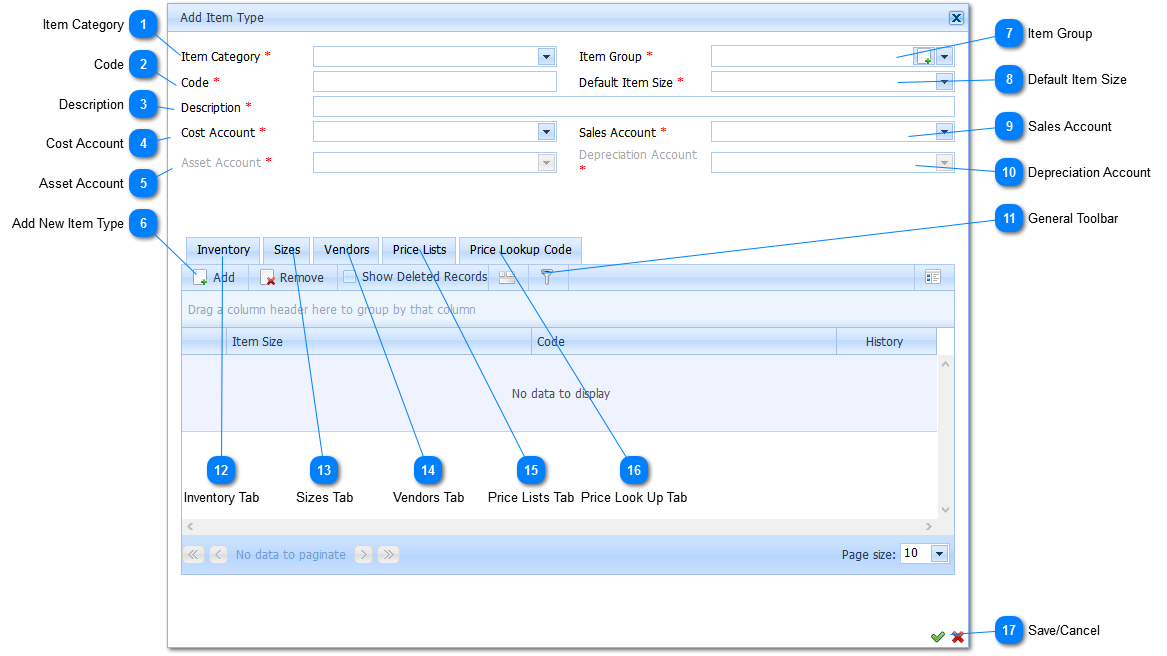Click the add new Item Group icon

[924, 57]
